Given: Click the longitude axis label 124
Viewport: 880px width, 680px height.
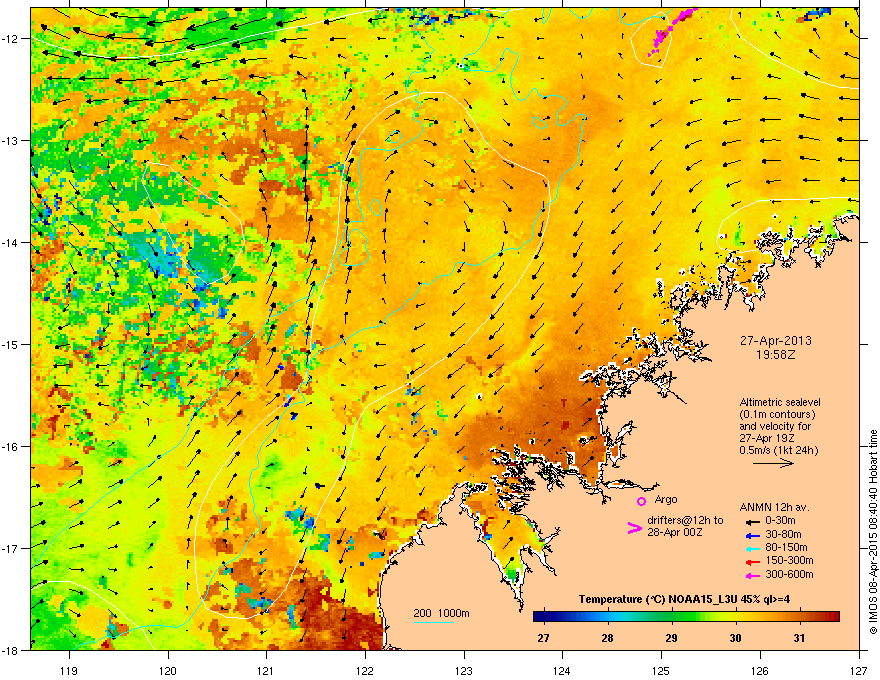Looking at the screenshot, I should [562, 670].
